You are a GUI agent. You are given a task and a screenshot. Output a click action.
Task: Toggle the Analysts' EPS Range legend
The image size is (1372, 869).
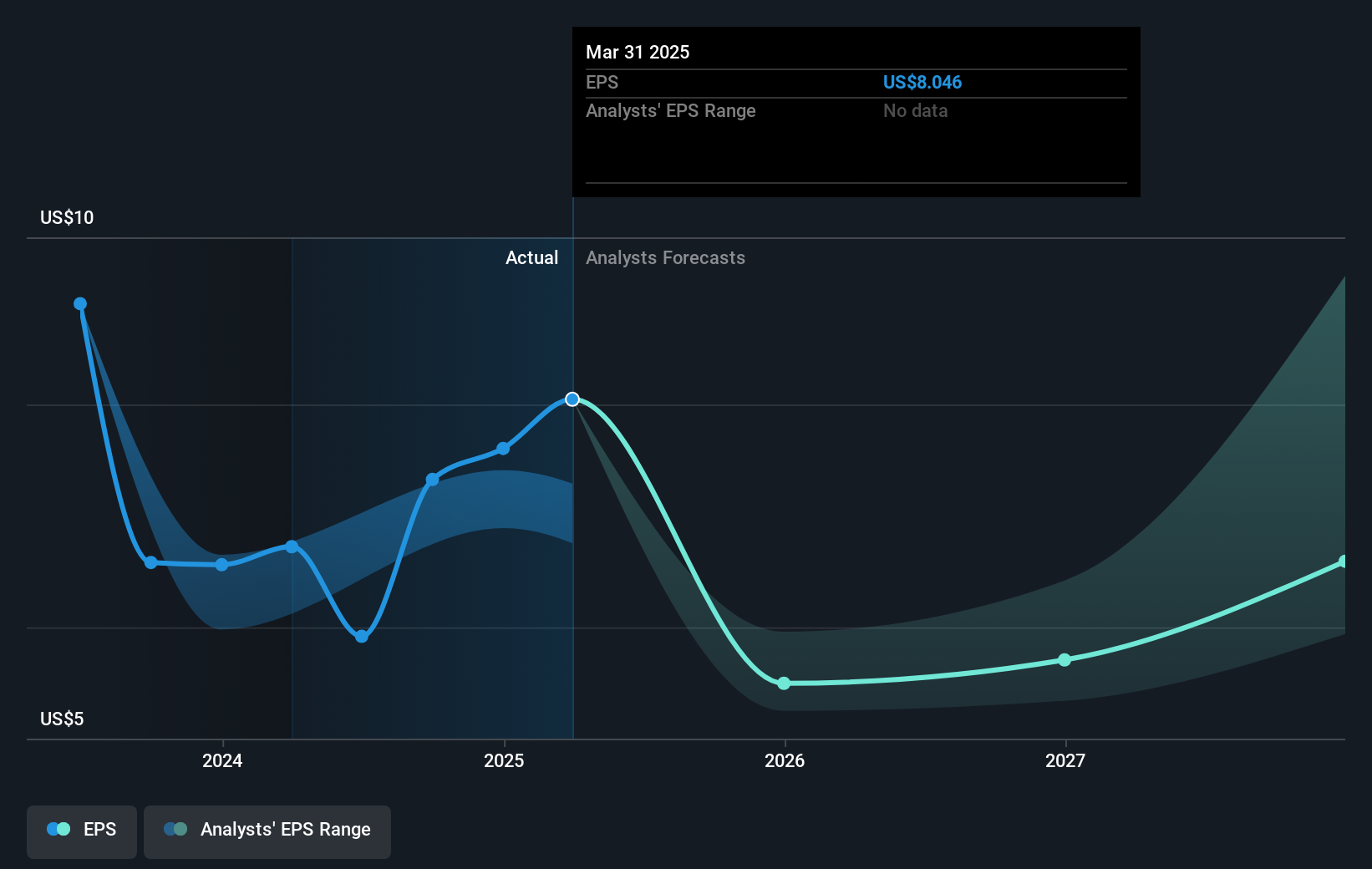point(267,831)
